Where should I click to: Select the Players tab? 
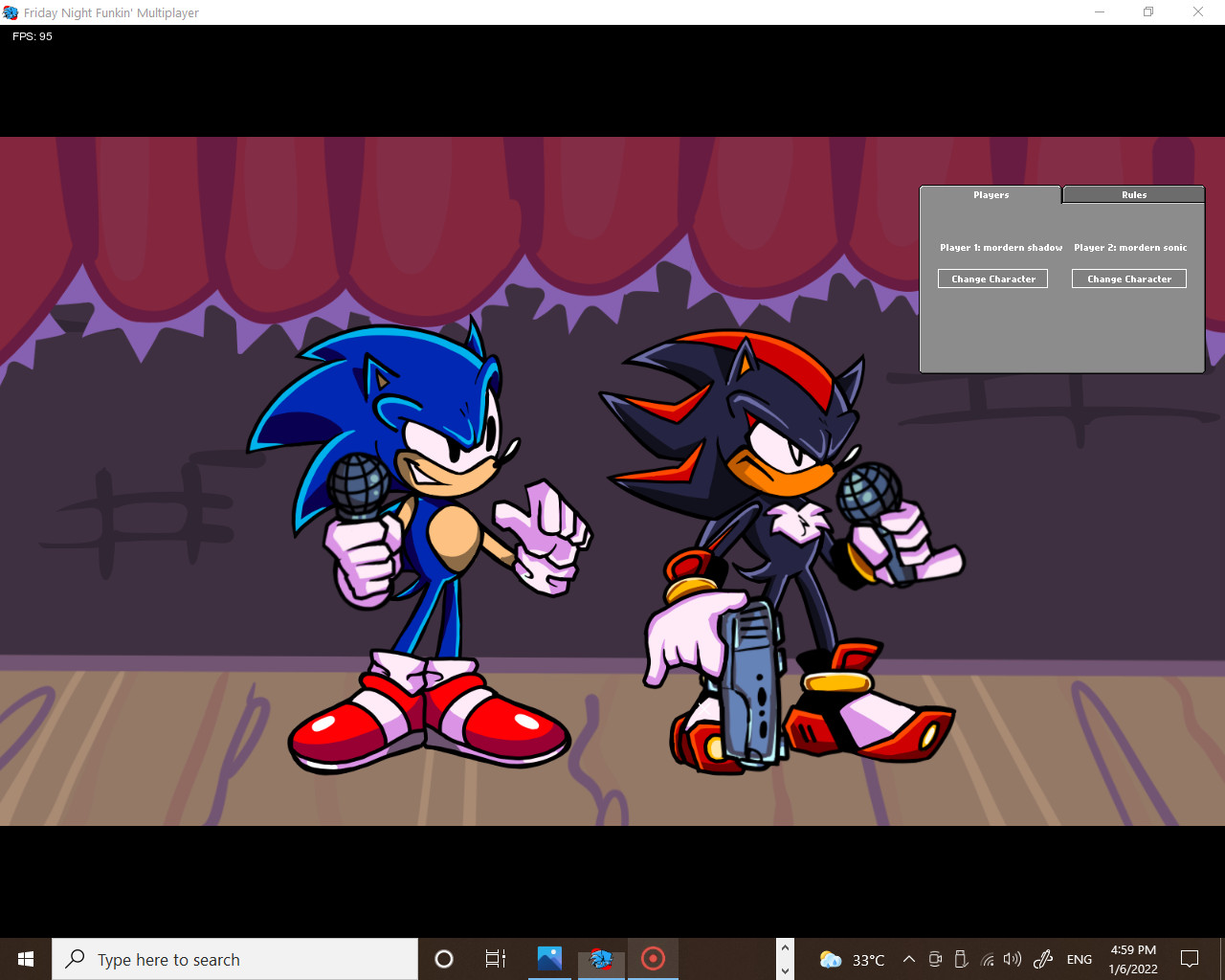point(991,194)
